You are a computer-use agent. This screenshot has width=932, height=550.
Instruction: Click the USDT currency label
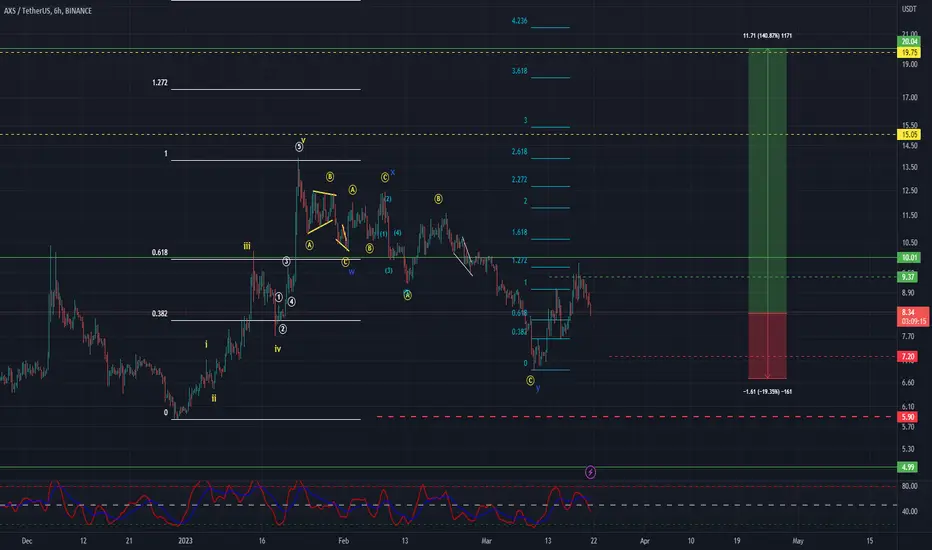pos(909,10)
